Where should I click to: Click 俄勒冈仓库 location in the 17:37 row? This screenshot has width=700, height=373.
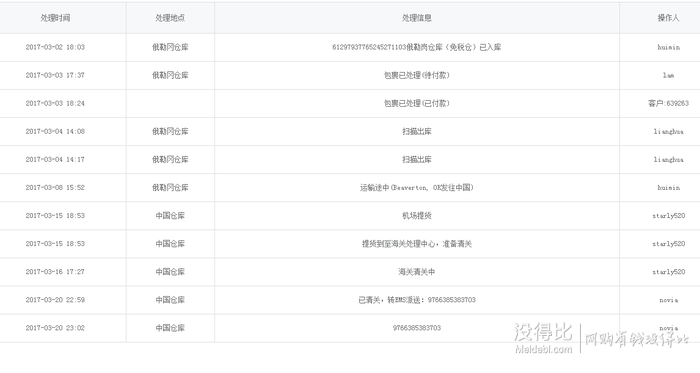pyautogui.click(x=170, y=75)
